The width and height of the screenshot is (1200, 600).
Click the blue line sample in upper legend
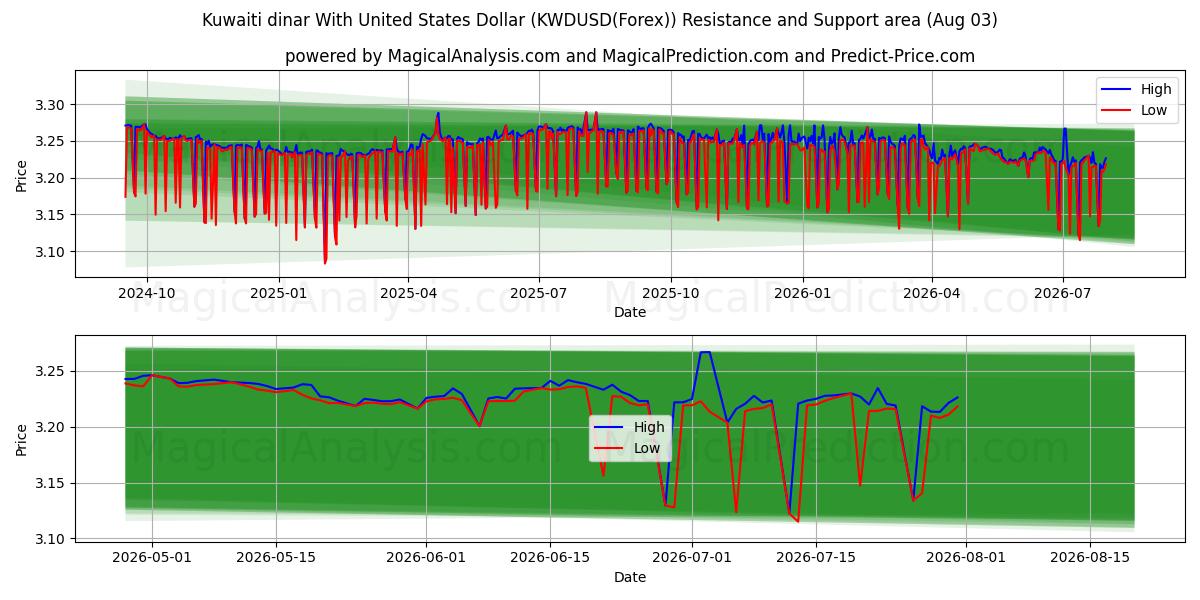(x=1117, y=90)
